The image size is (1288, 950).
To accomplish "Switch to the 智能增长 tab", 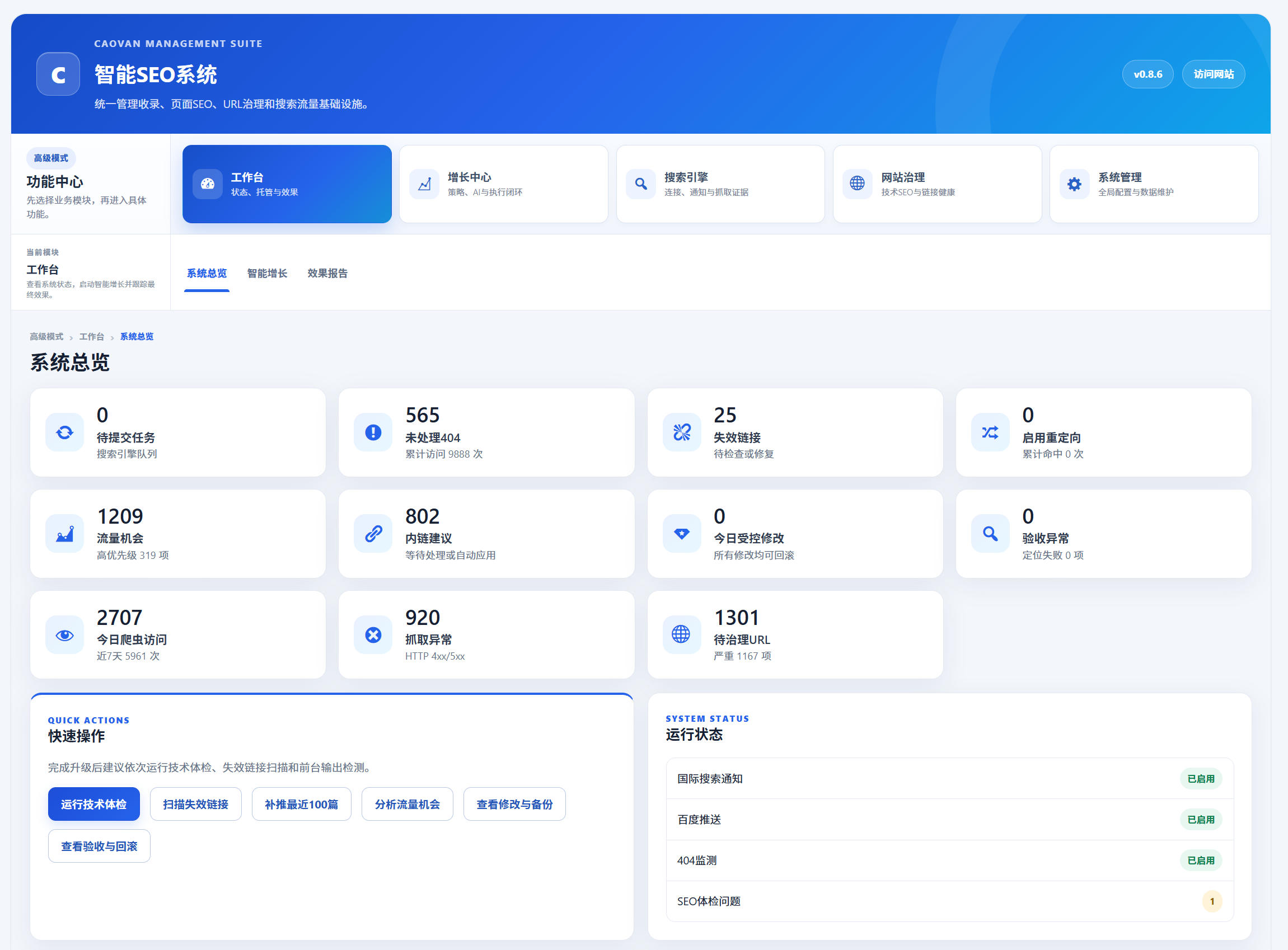I will pyautogui.click(x=267, y=273).
